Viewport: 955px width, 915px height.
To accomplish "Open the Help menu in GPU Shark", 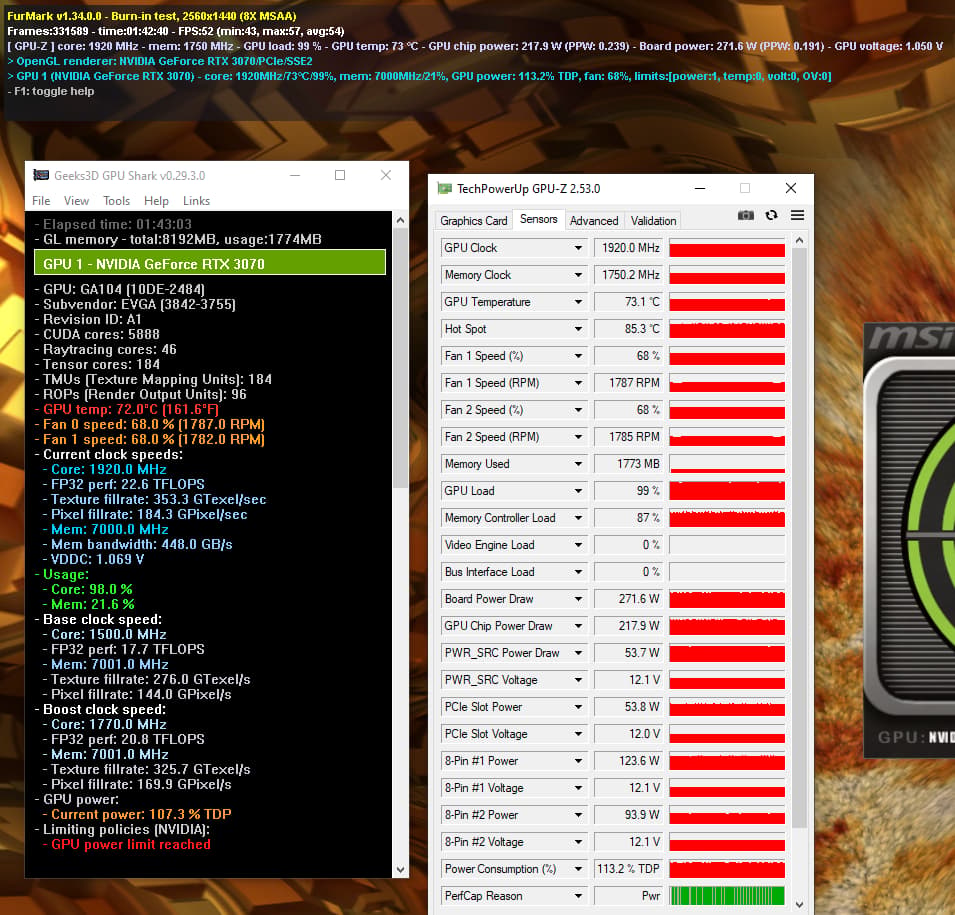I will pyautogui.click(x=156, y=201).
